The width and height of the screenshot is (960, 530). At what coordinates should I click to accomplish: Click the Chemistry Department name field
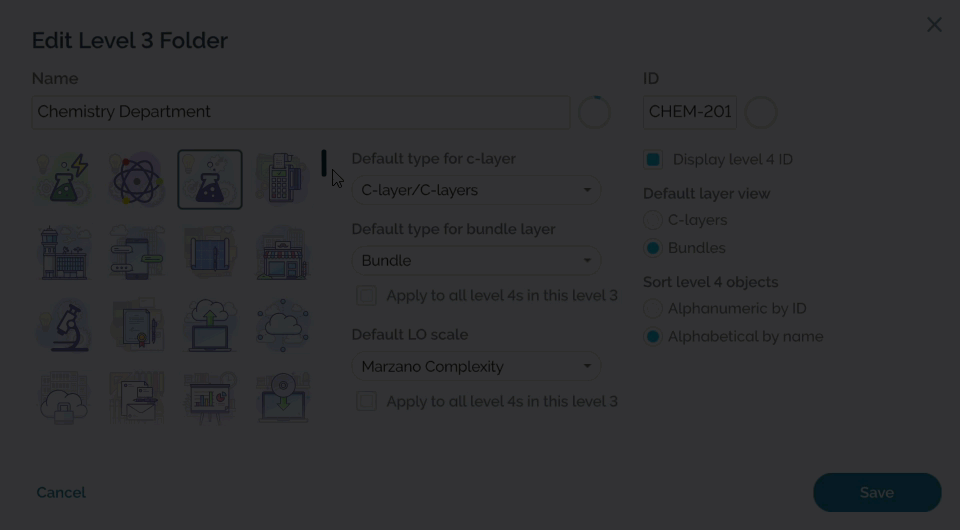point(300,112)
